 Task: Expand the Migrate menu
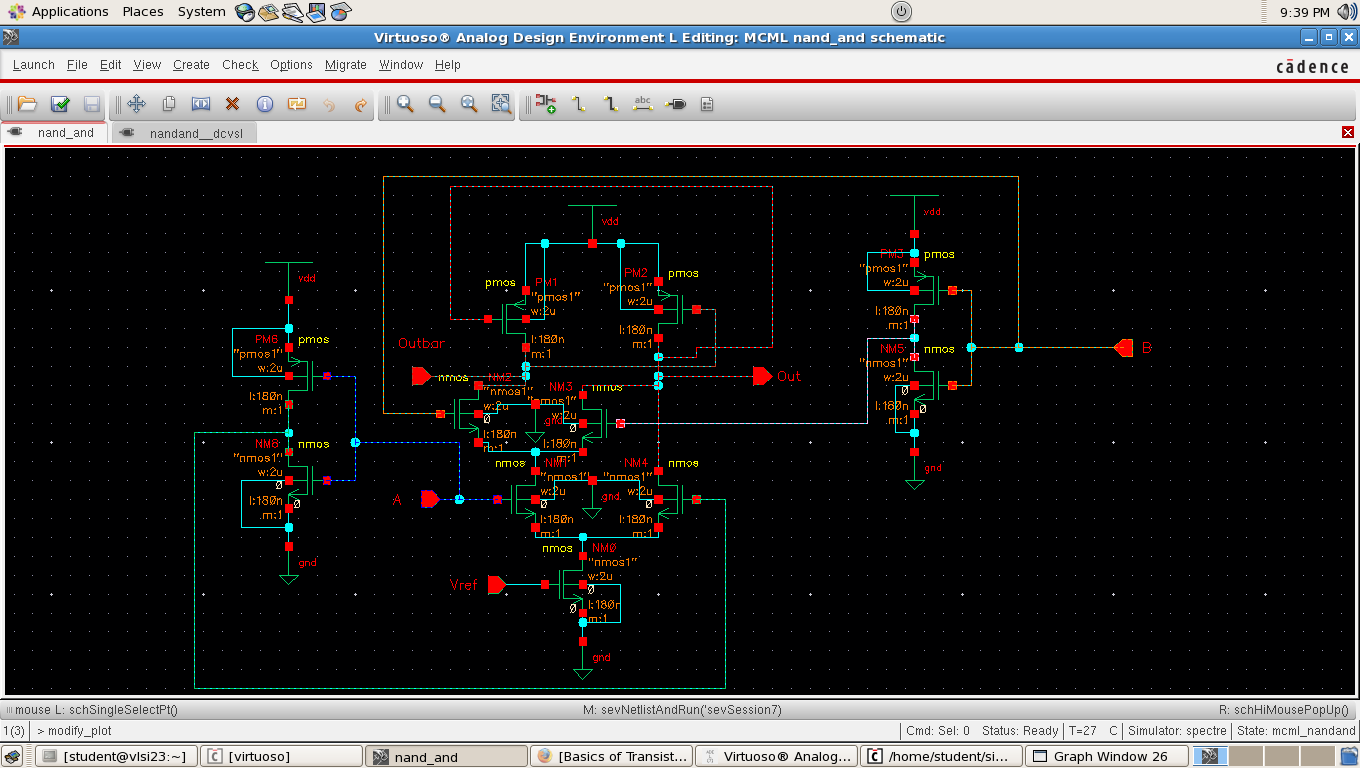pos(345,65)
